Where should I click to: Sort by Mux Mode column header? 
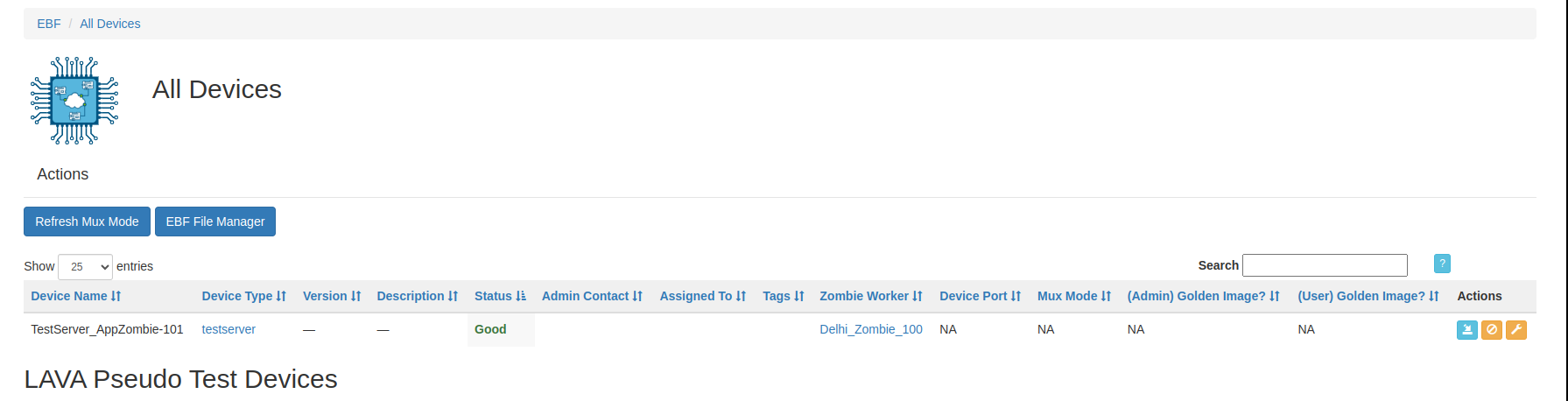coord(1074,296)
